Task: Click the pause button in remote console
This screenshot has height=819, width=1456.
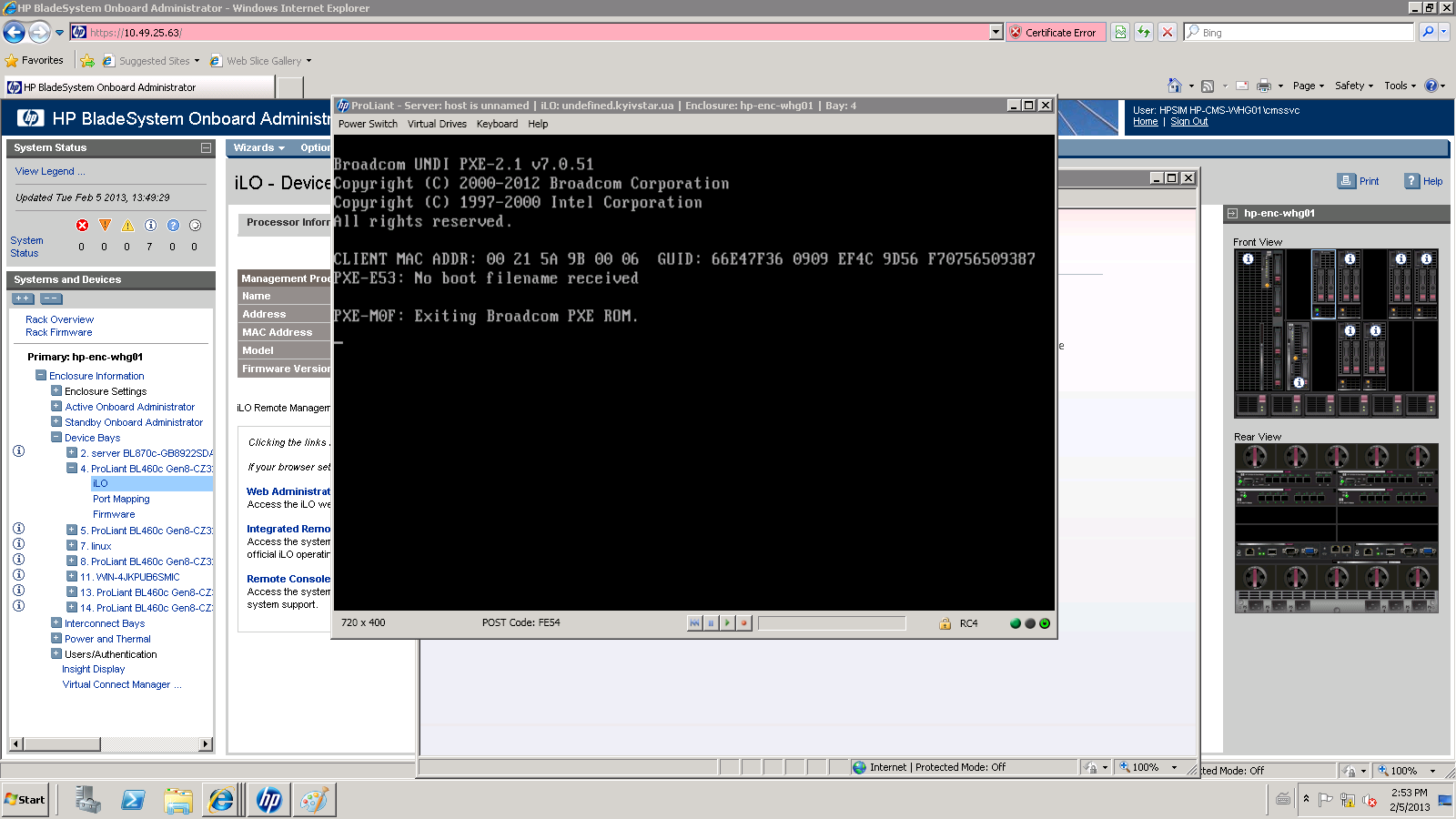Action: (711, 623)
